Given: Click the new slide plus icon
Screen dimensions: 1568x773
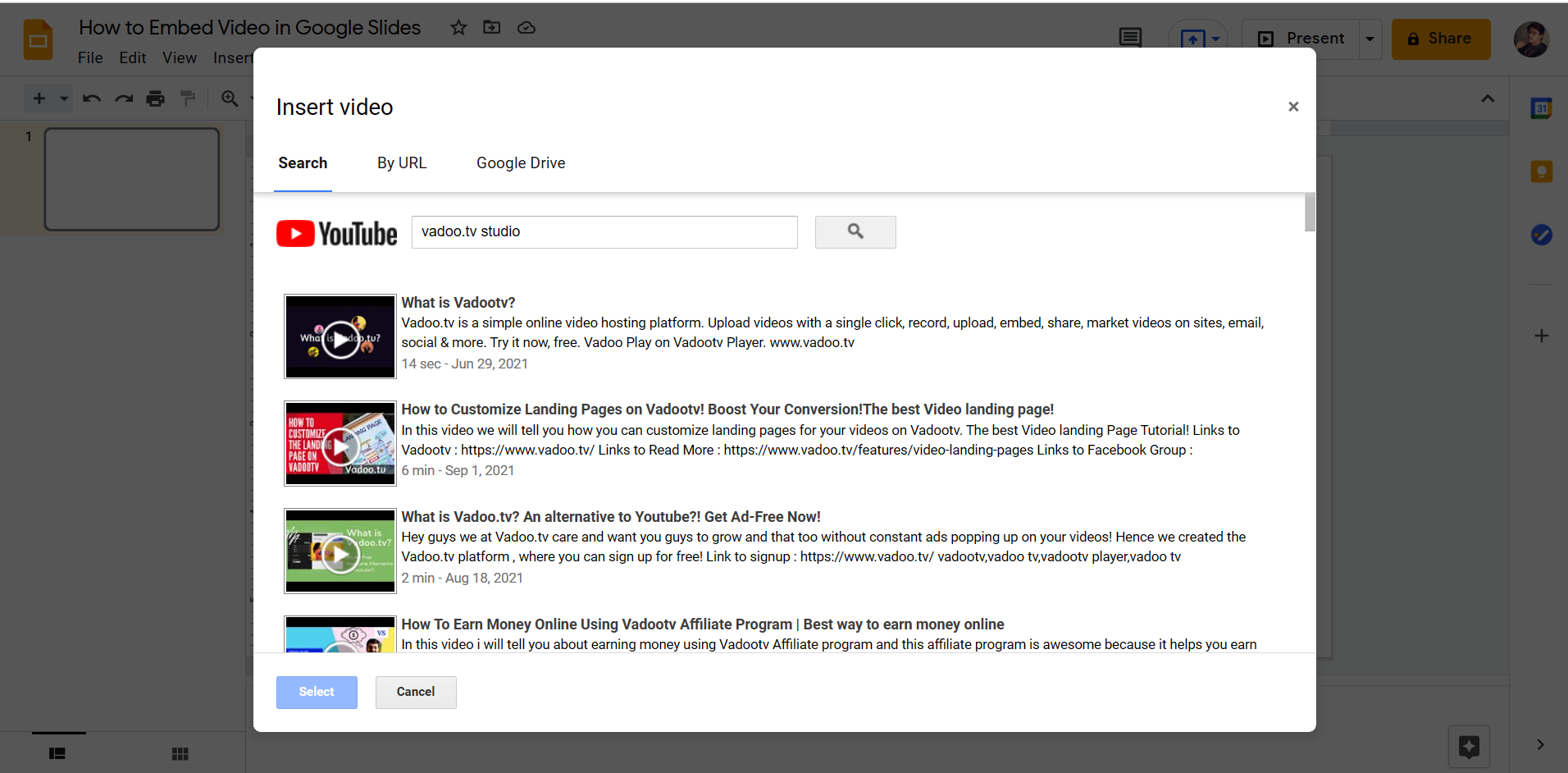Looking at the screenshot, I should pos(39,98).
